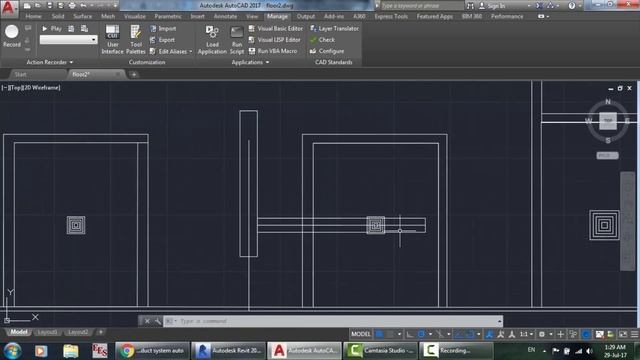
Task: Open snap mode settings dropdown arrow
Action: tap(399, 334)
